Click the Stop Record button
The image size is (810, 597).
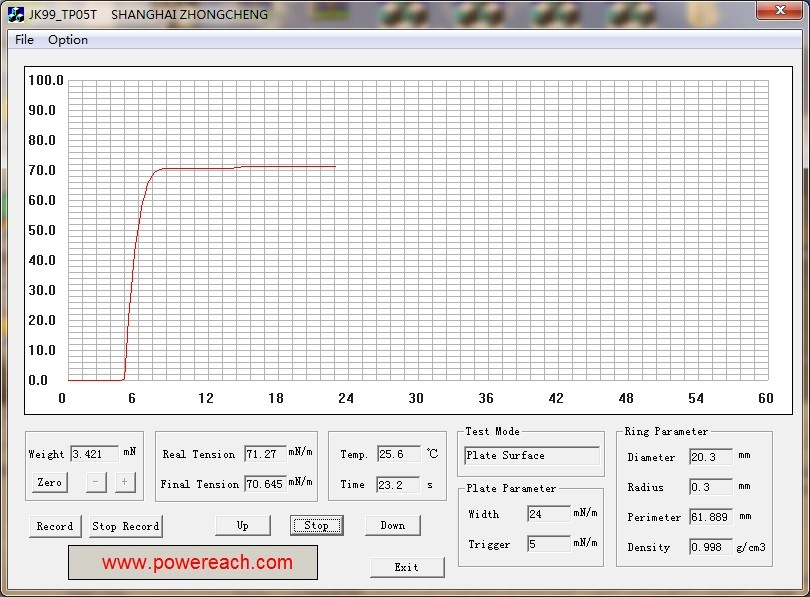126,526
